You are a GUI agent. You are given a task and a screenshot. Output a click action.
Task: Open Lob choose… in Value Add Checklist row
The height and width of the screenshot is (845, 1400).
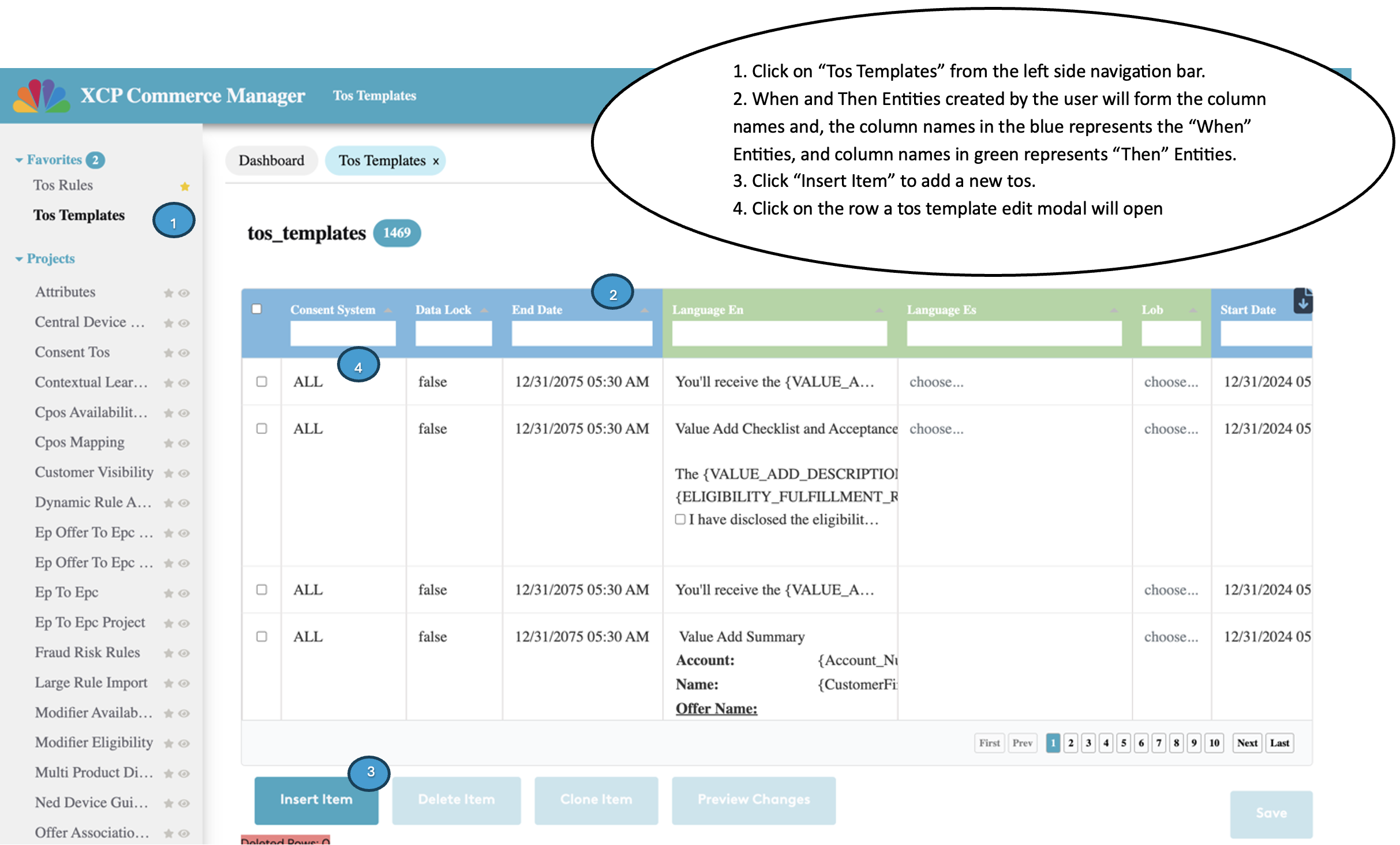(1171, 429)
